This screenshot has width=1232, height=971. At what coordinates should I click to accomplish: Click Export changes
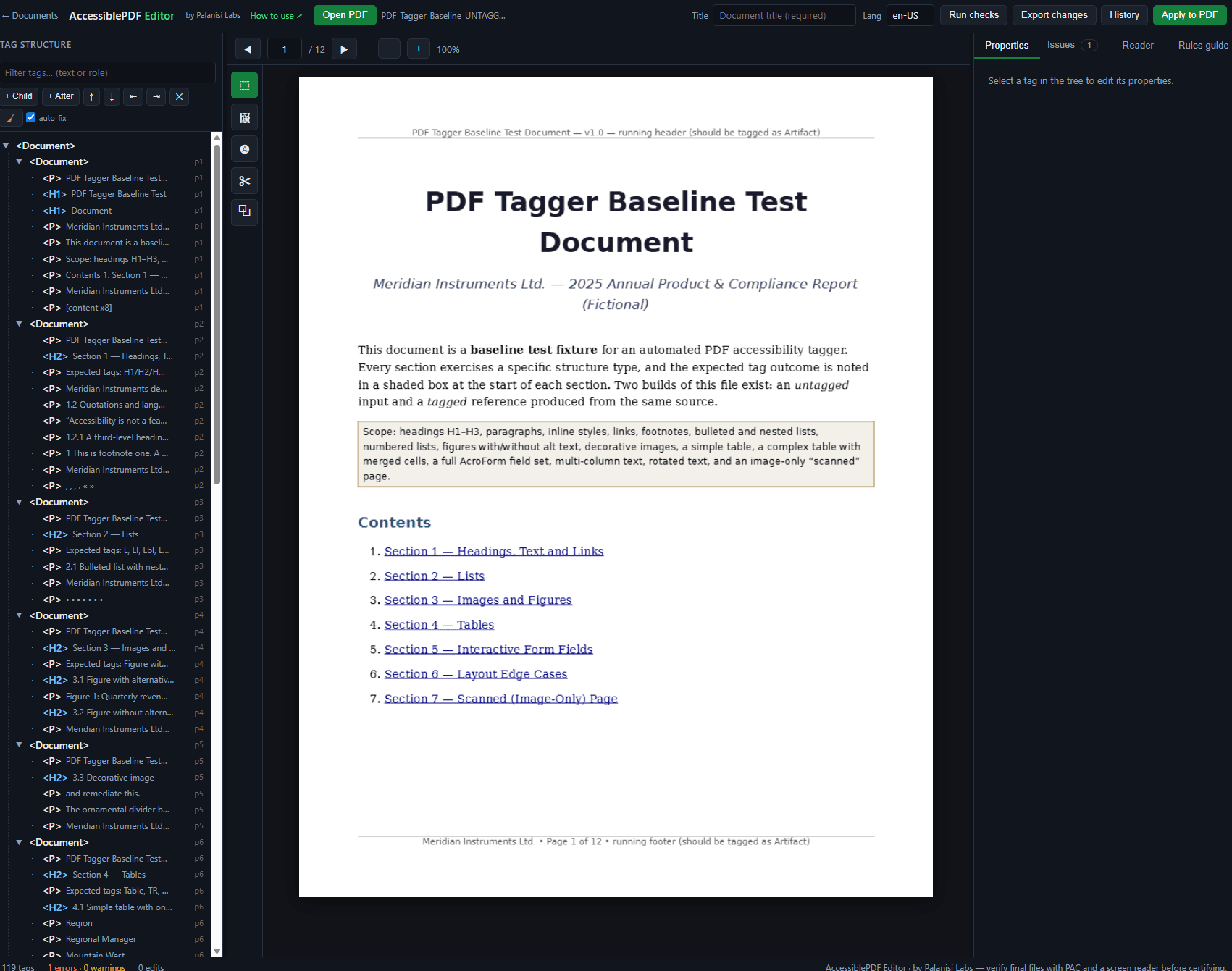[1054, 15]
